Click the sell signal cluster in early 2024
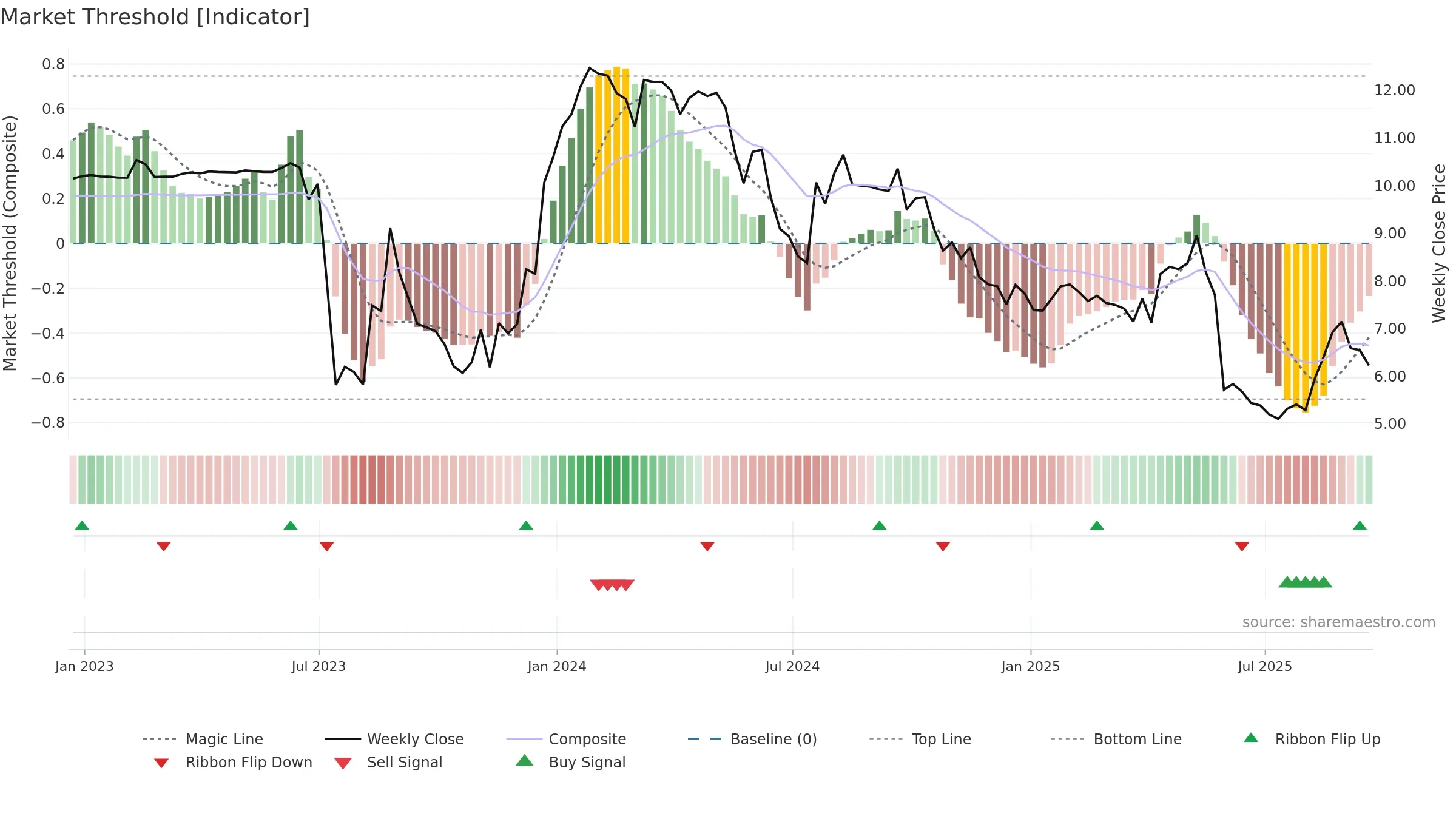The height and width of the screenshot is (819, 1456). 612,585
